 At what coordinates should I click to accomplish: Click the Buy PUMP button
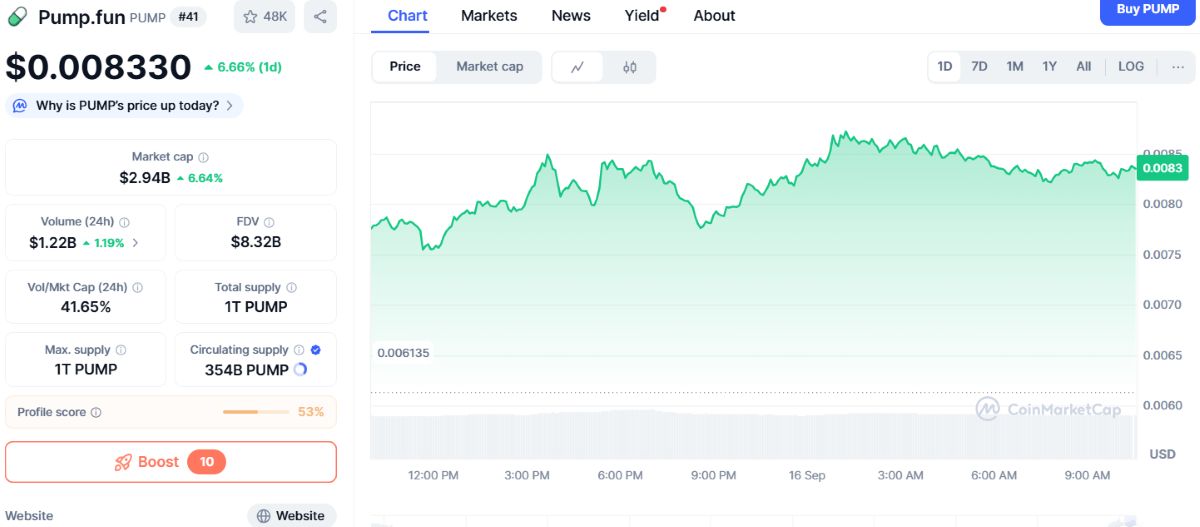pyautogui.click(x=1147, y=10)
